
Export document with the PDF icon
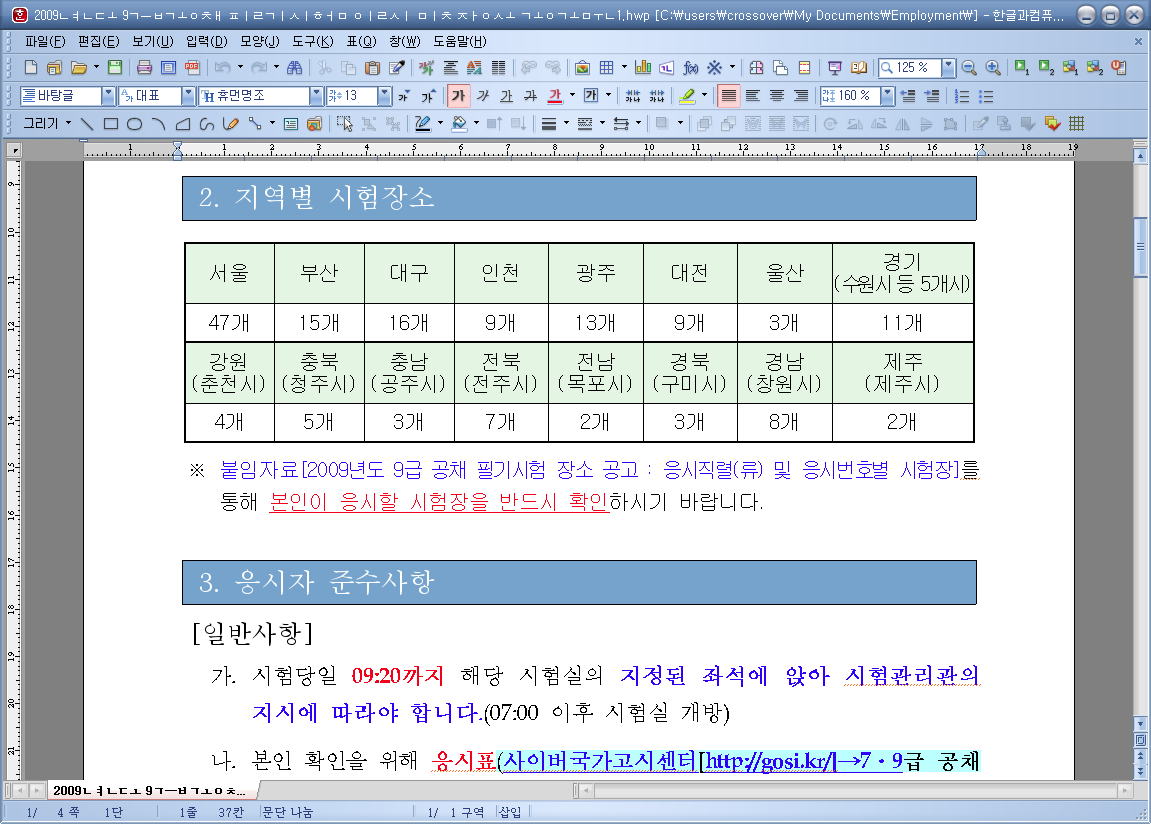192,68
